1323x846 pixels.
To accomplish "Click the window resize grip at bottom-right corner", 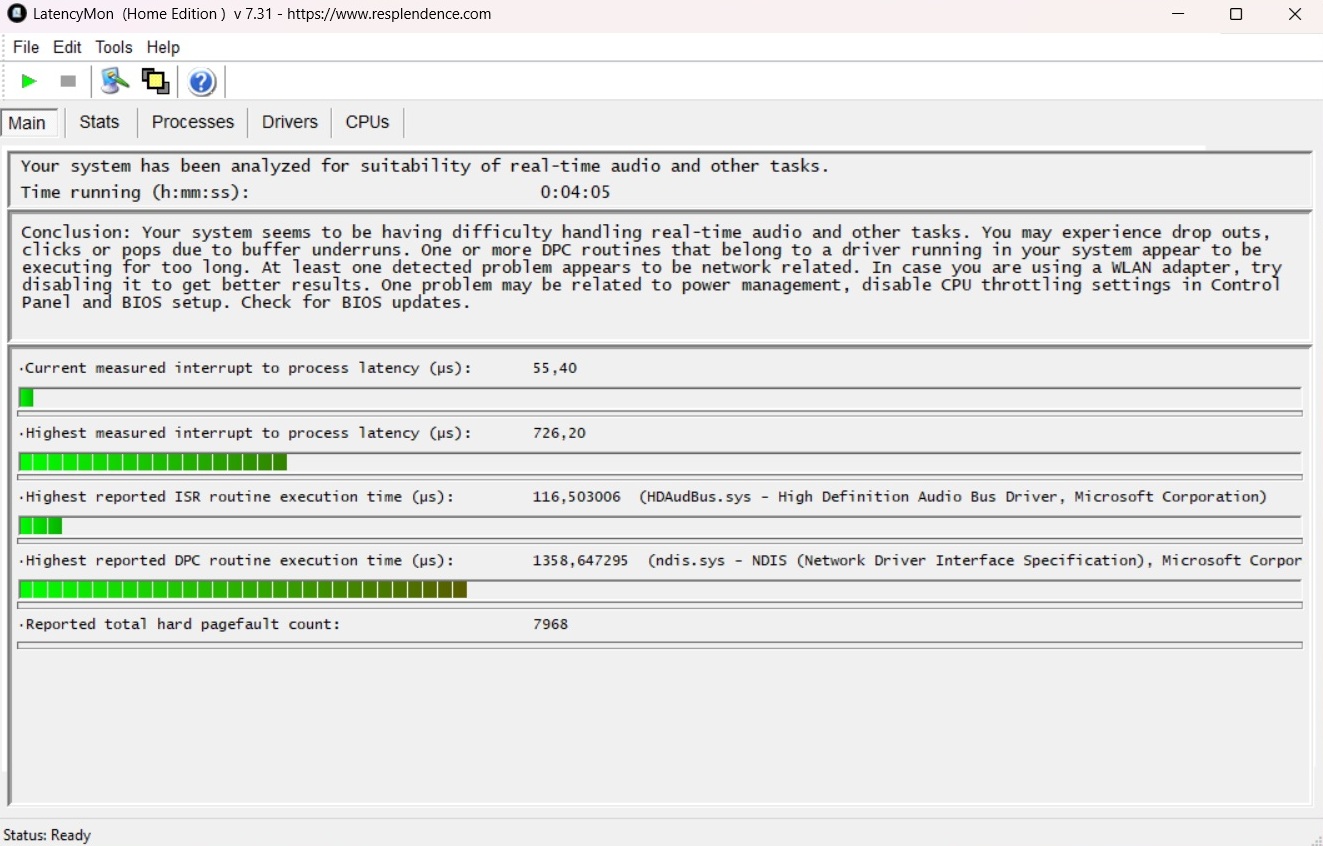I will (1315, 838).
